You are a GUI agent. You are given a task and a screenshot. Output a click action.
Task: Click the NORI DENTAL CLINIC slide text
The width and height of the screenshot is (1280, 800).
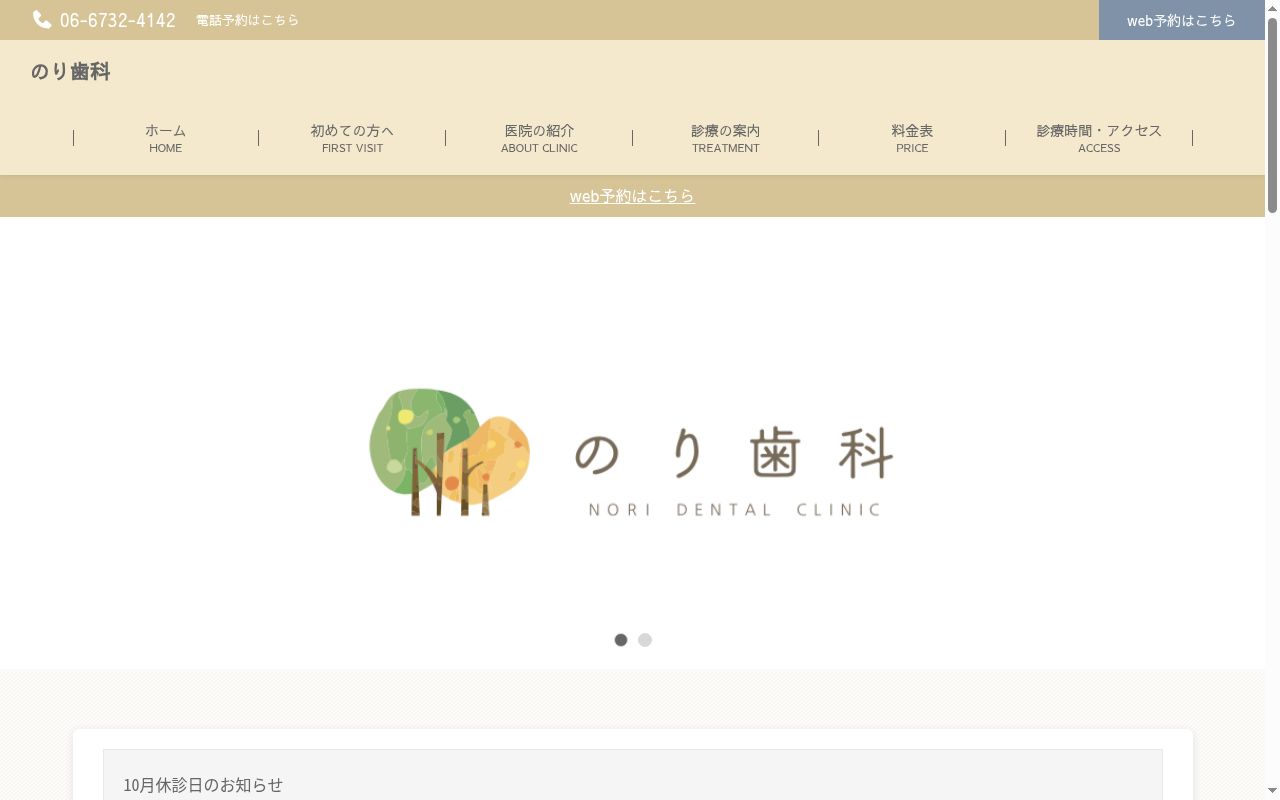point(735,510)
